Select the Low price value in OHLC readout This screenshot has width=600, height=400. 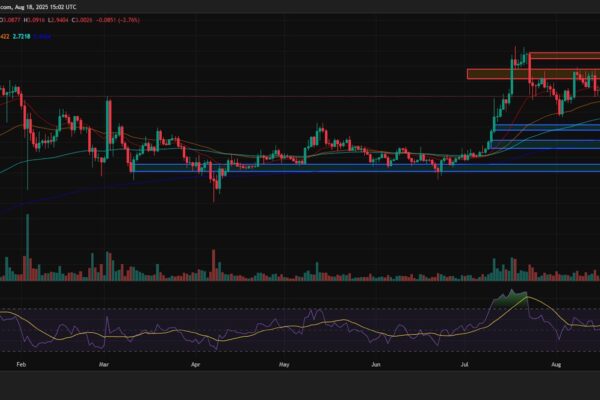58,20
